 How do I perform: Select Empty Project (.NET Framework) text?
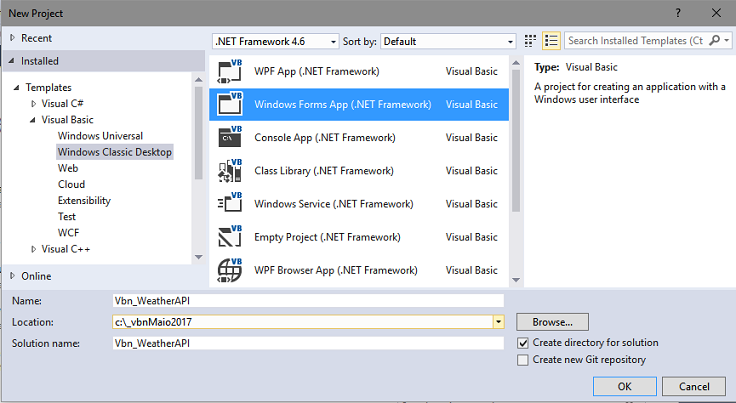[327, 237]
